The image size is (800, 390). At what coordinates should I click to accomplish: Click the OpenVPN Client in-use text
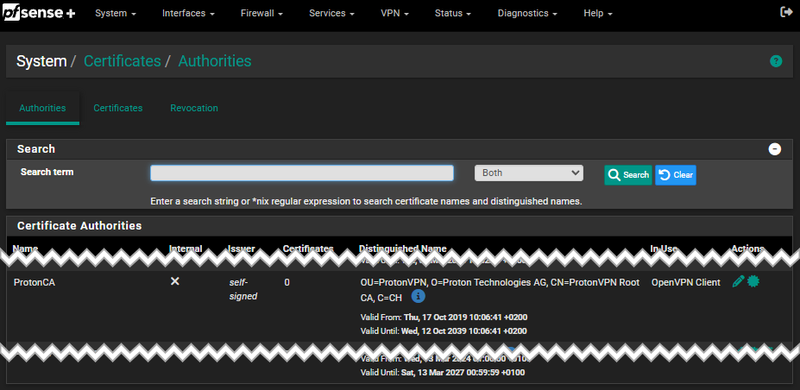tap(686, 282)
